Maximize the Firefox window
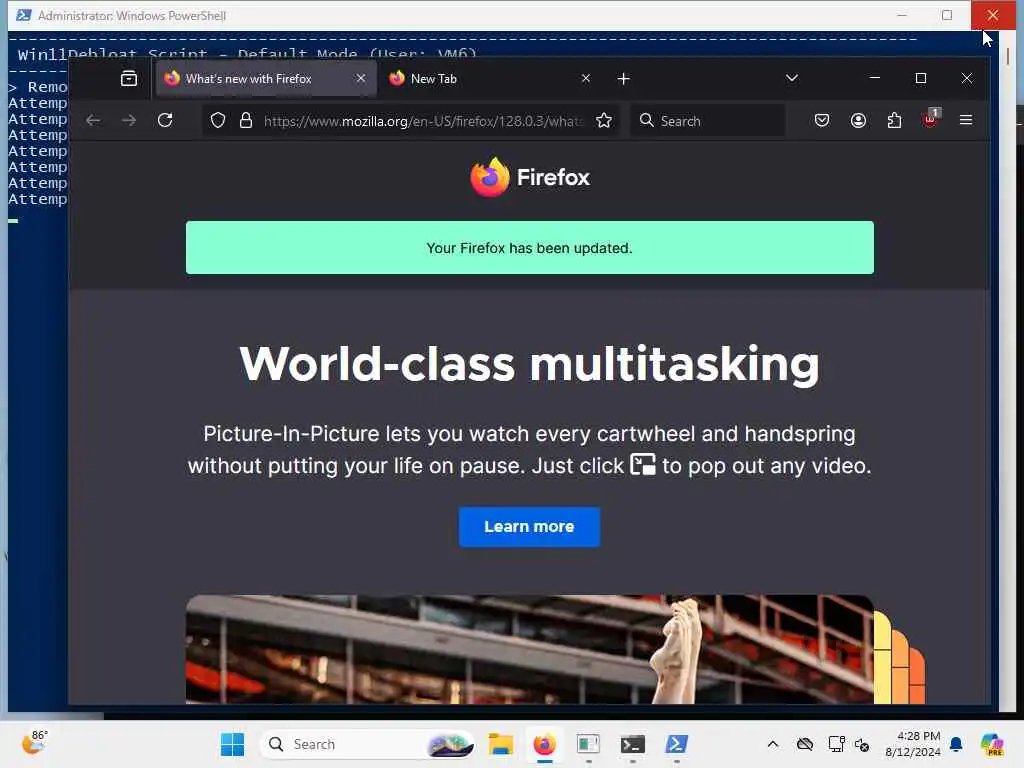1024x768 pixels. pos(921,78)
